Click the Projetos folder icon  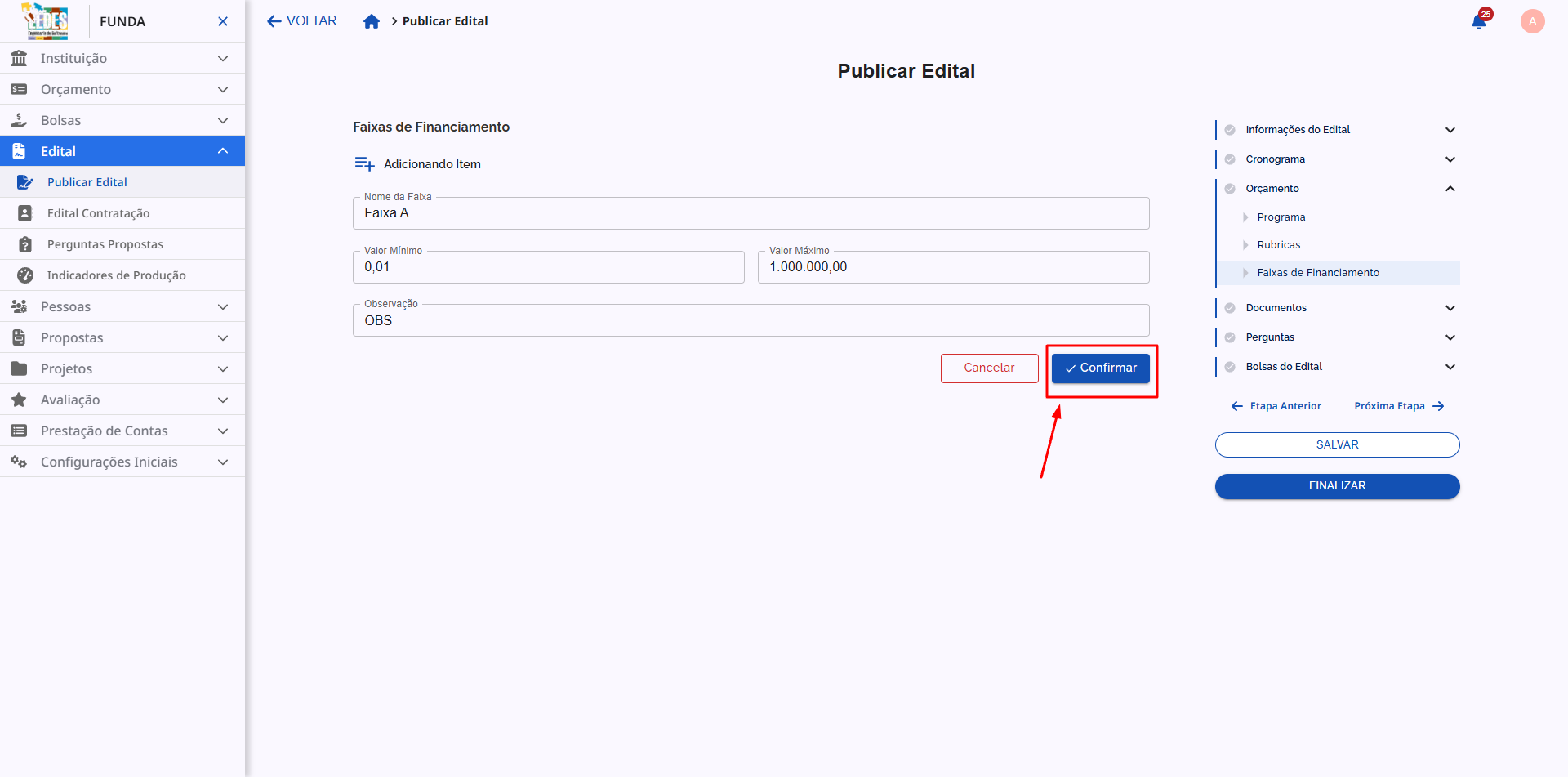(x=19, y=368)
